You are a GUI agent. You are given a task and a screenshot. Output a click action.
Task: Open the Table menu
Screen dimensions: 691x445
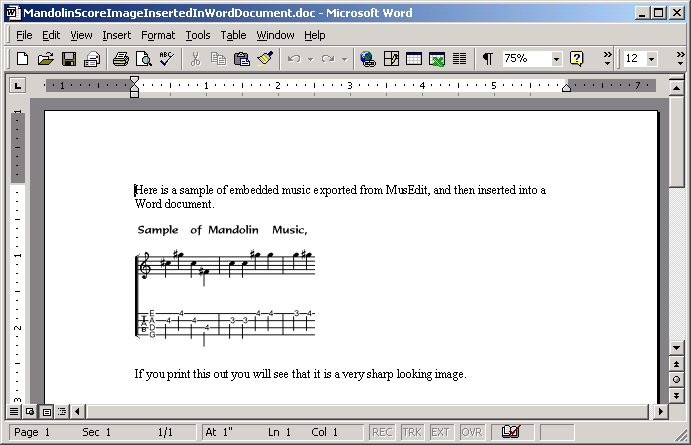(x=233, y=35)
